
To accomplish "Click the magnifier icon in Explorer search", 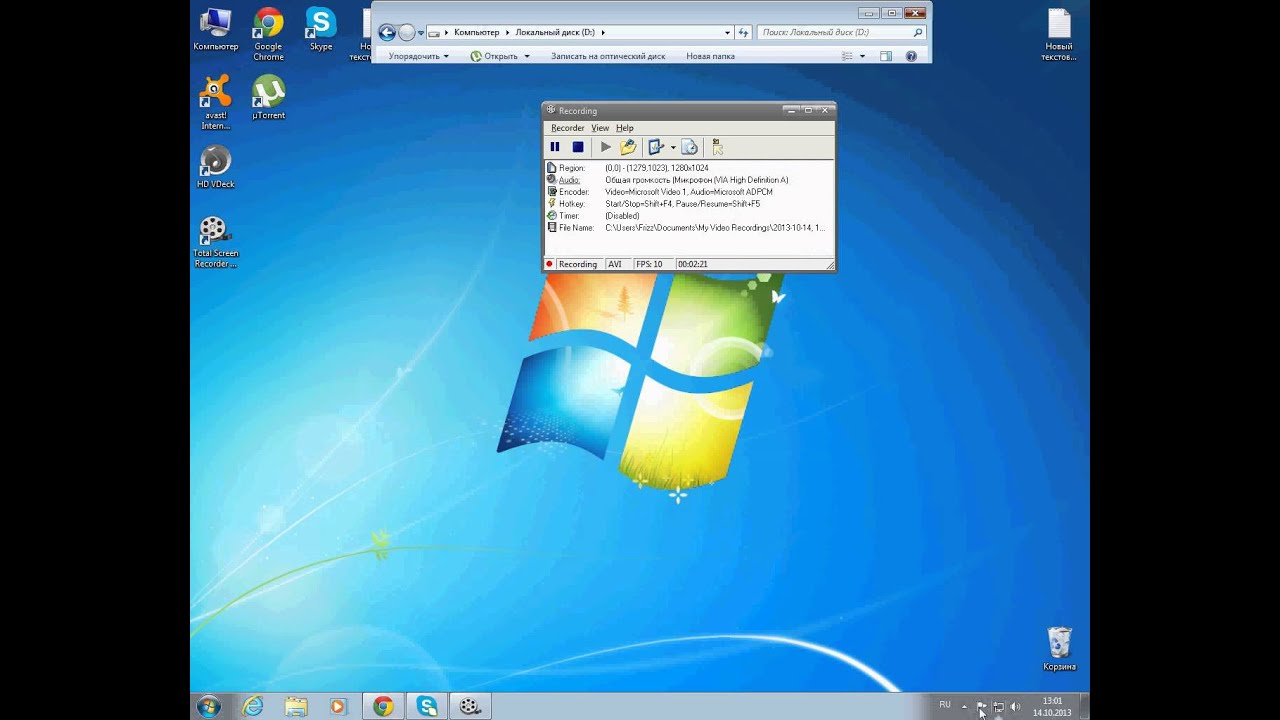I will point(918,33).
